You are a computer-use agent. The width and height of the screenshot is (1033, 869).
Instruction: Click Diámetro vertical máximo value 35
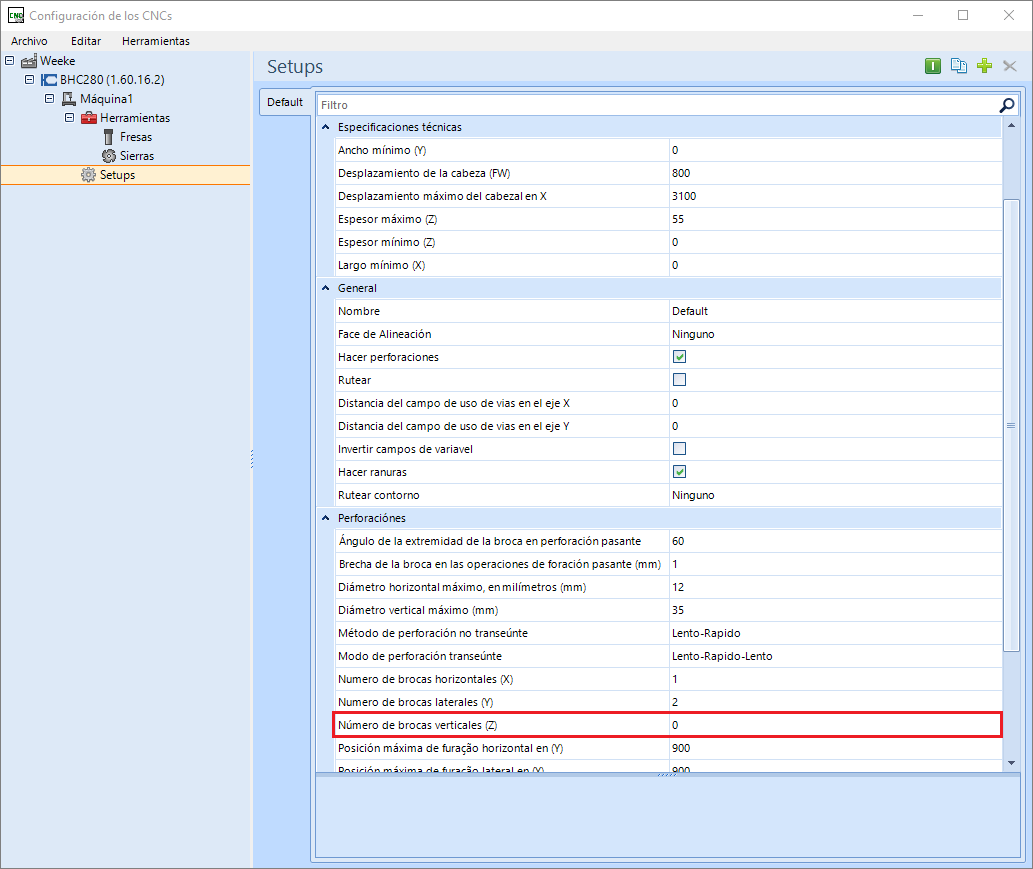[x=835, y=610]
